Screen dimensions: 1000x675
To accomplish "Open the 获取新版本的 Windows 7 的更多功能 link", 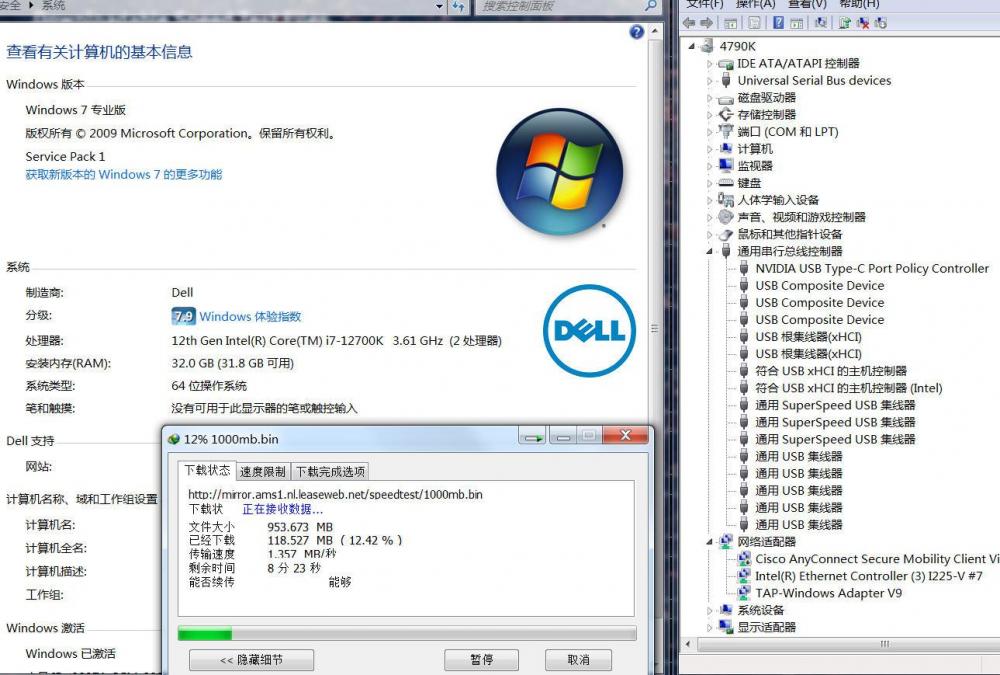I will pyautogui.click(x=124, y=174).
